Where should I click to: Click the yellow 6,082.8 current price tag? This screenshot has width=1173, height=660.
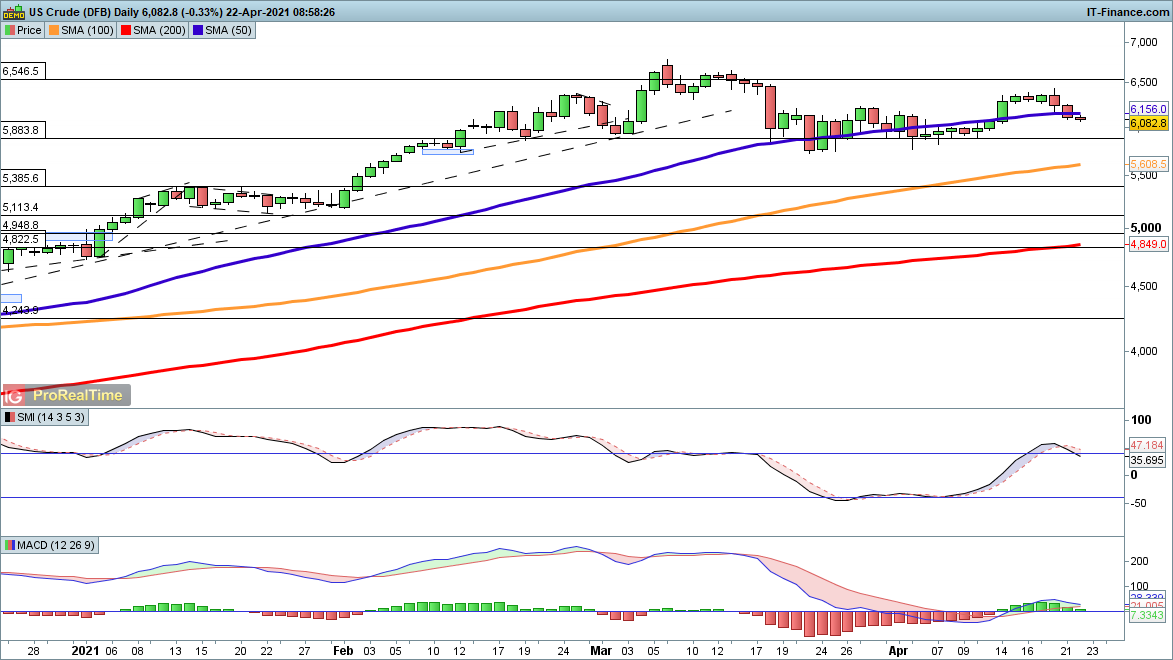[1148, 123]
